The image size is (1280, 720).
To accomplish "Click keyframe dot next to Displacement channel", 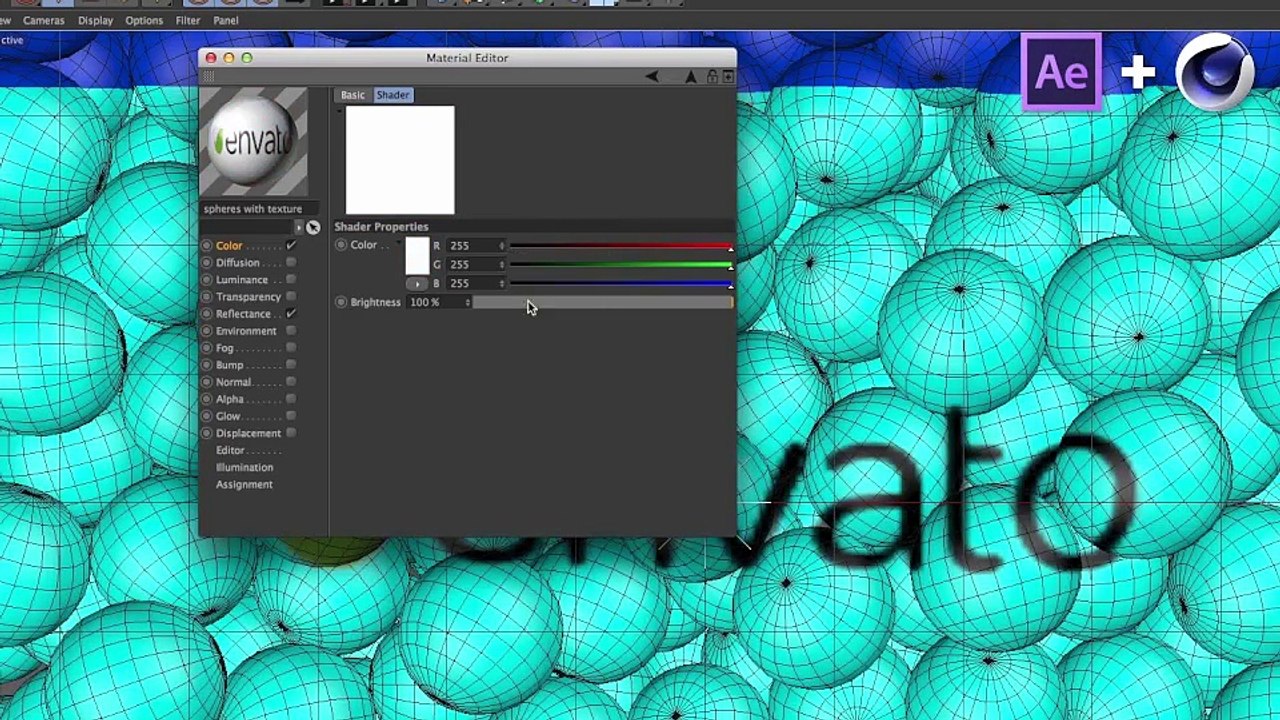I will 207,433.
